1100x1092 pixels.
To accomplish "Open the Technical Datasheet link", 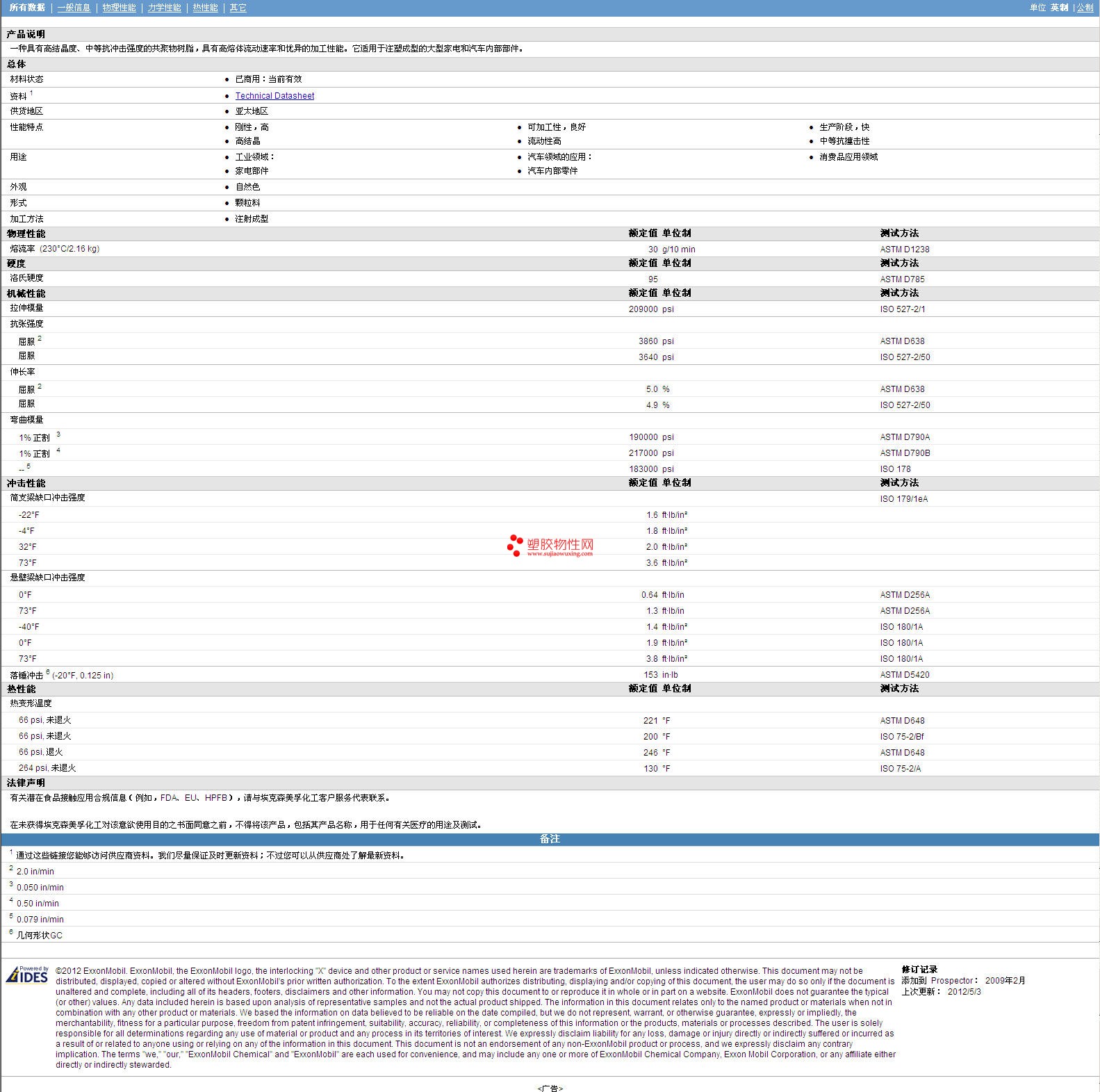I will click(274, 96).
